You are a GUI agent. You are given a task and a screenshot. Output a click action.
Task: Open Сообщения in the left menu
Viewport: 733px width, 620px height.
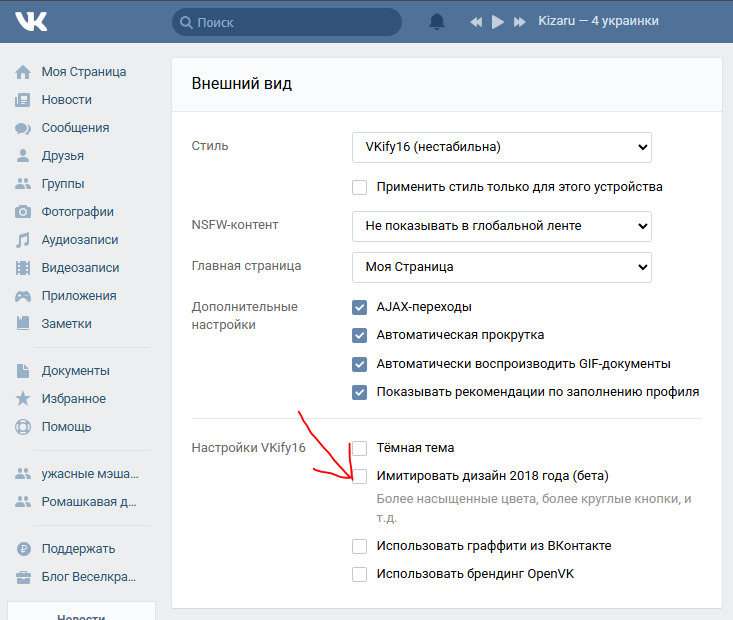pyautogui.click(x=76, y=128)
